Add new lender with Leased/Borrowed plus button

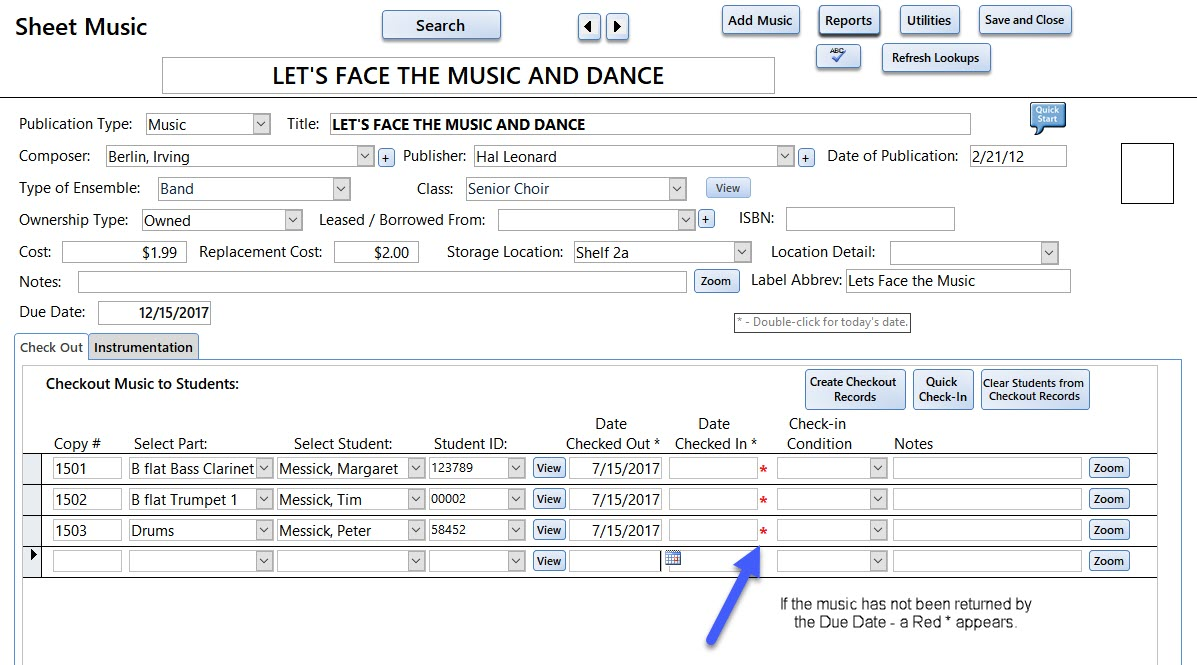coord(705,220)
